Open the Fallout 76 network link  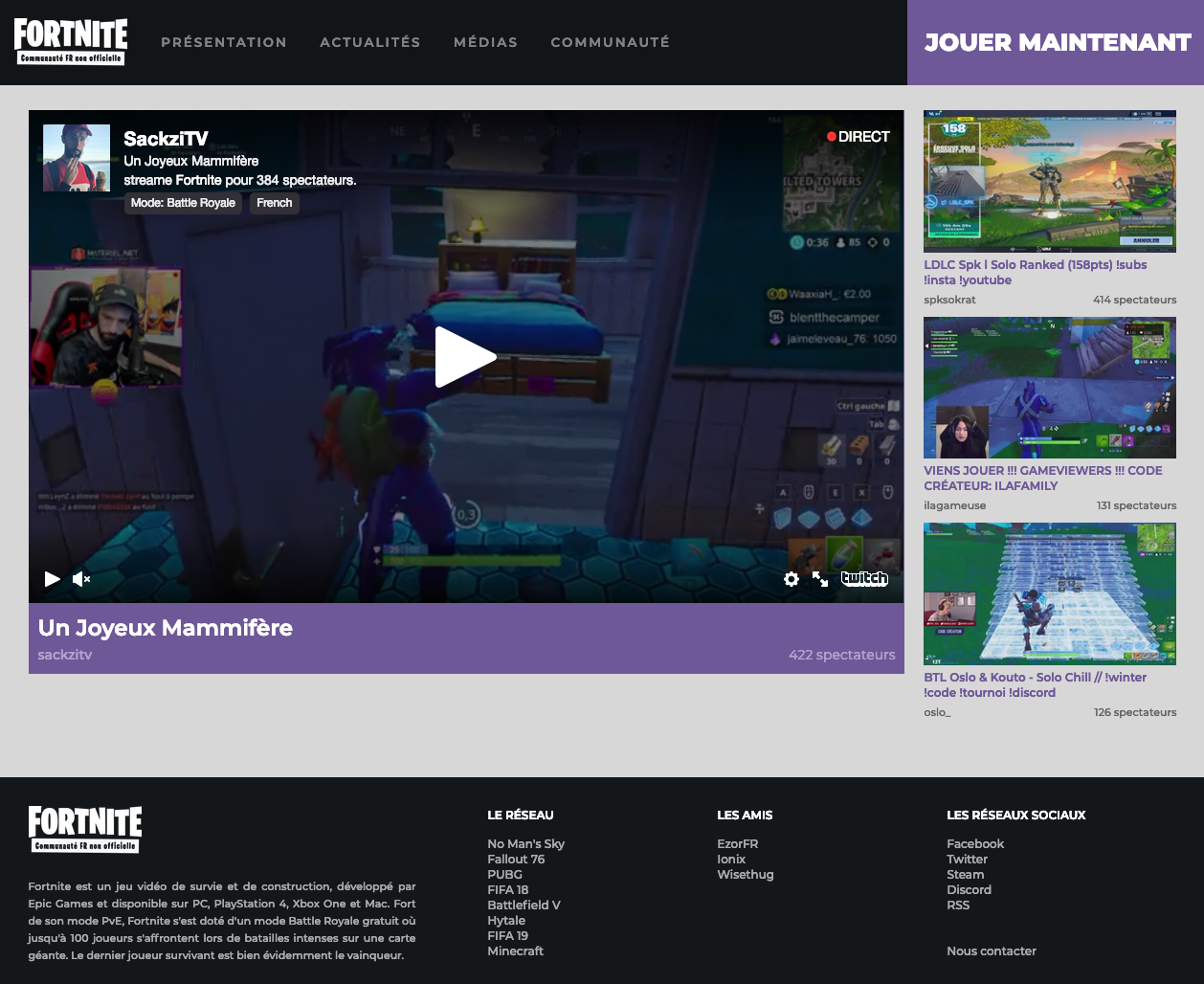[x=516, y=860]
